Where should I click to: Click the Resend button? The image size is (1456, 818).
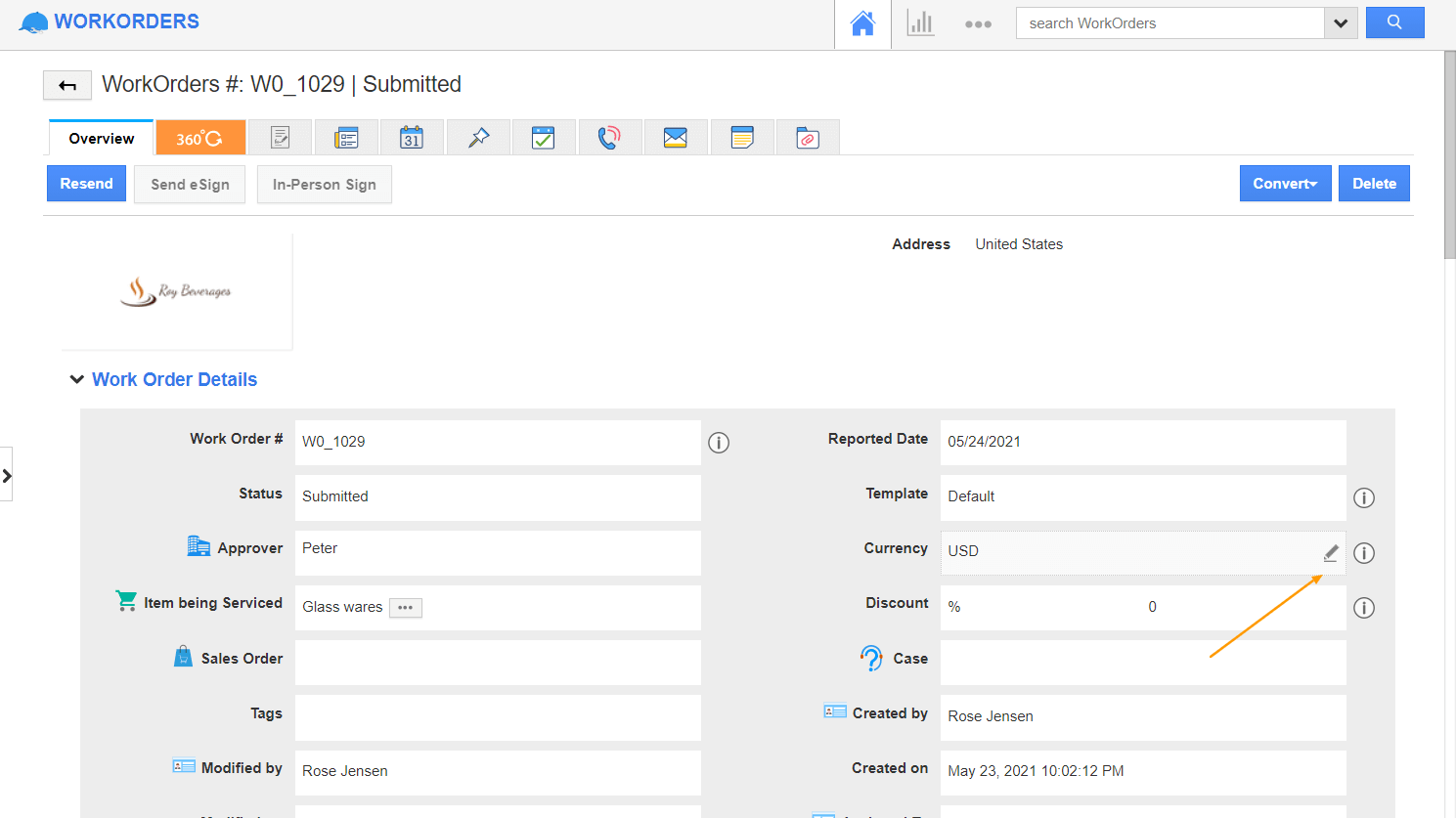[x=86, y=184]
